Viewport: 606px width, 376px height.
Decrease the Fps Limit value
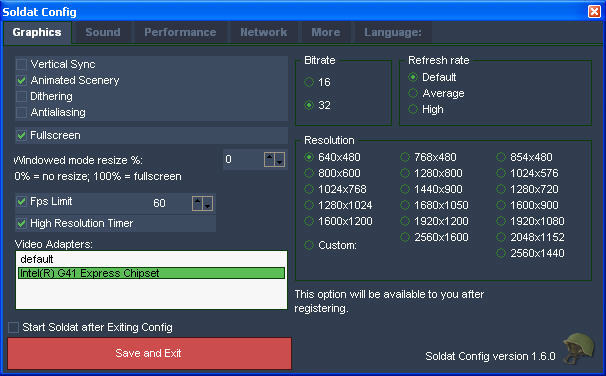click(x=208, y=203)
